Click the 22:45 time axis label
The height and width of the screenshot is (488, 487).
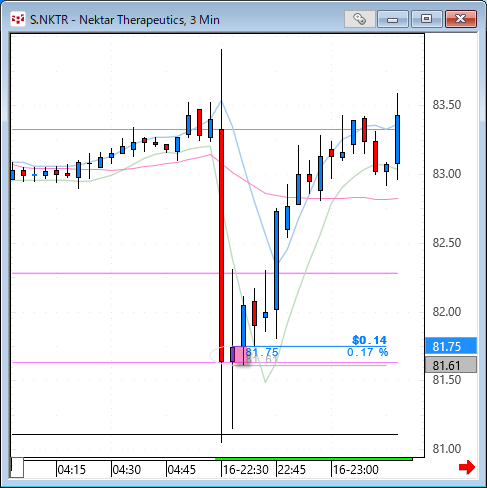[x=292, y=470]
